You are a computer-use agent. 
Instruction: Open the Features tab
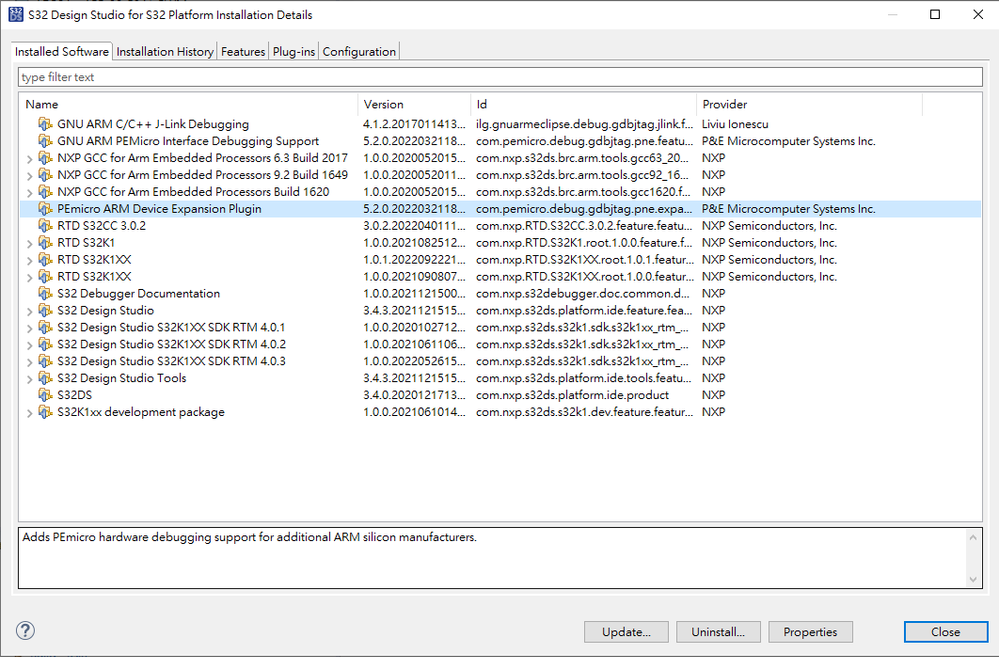(243, 52)
